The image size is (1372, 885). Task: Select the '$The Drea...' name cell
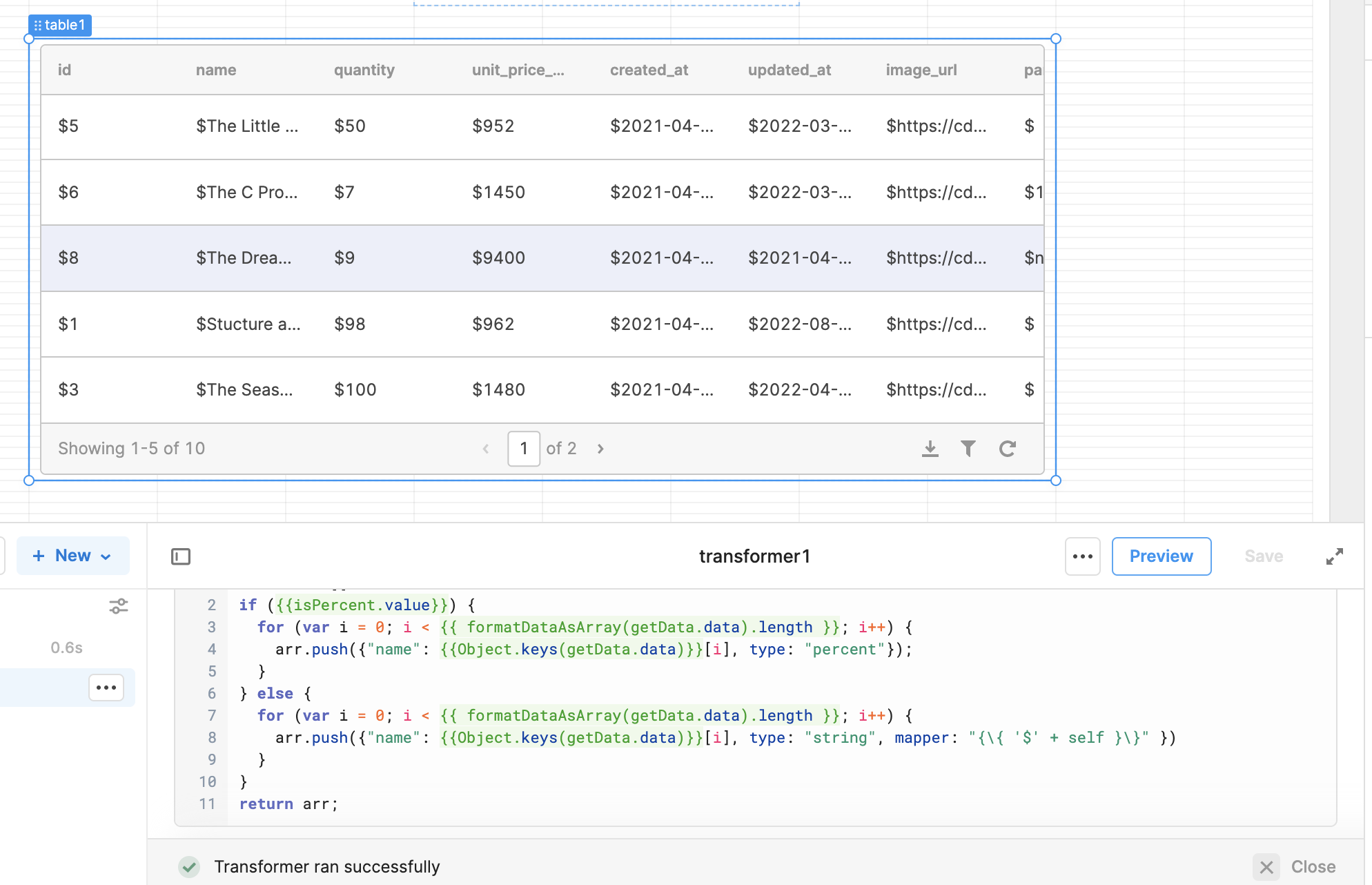pos(244,258)
